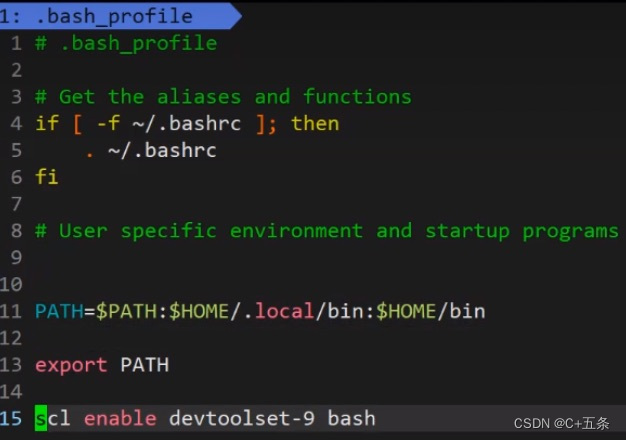Click line number 10 in the gutter
The height and width of the screenshot is (440, 626).
[11, 285]
